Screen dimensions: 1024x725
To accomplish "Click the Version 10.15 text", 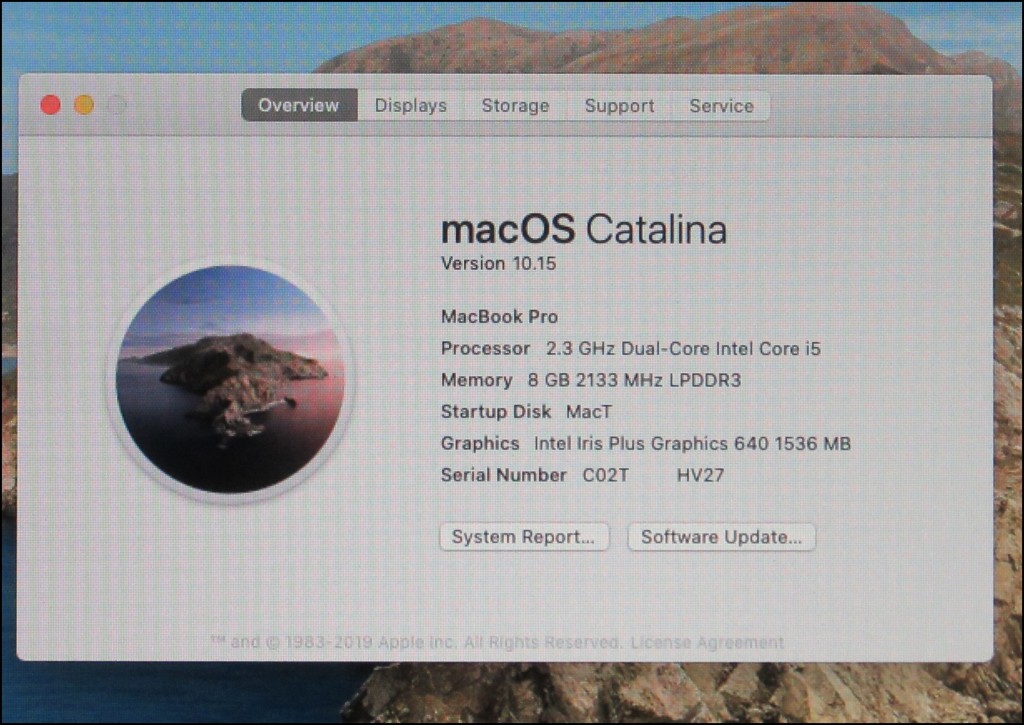I will [x=498, y=263].
